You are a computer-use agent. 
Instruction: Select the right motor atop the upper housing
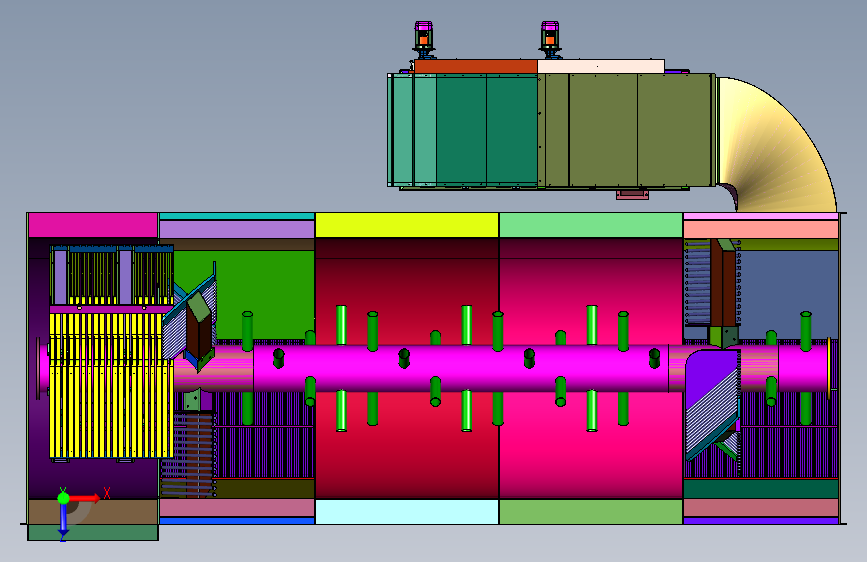pyautogui.click(x=550, y=40)
